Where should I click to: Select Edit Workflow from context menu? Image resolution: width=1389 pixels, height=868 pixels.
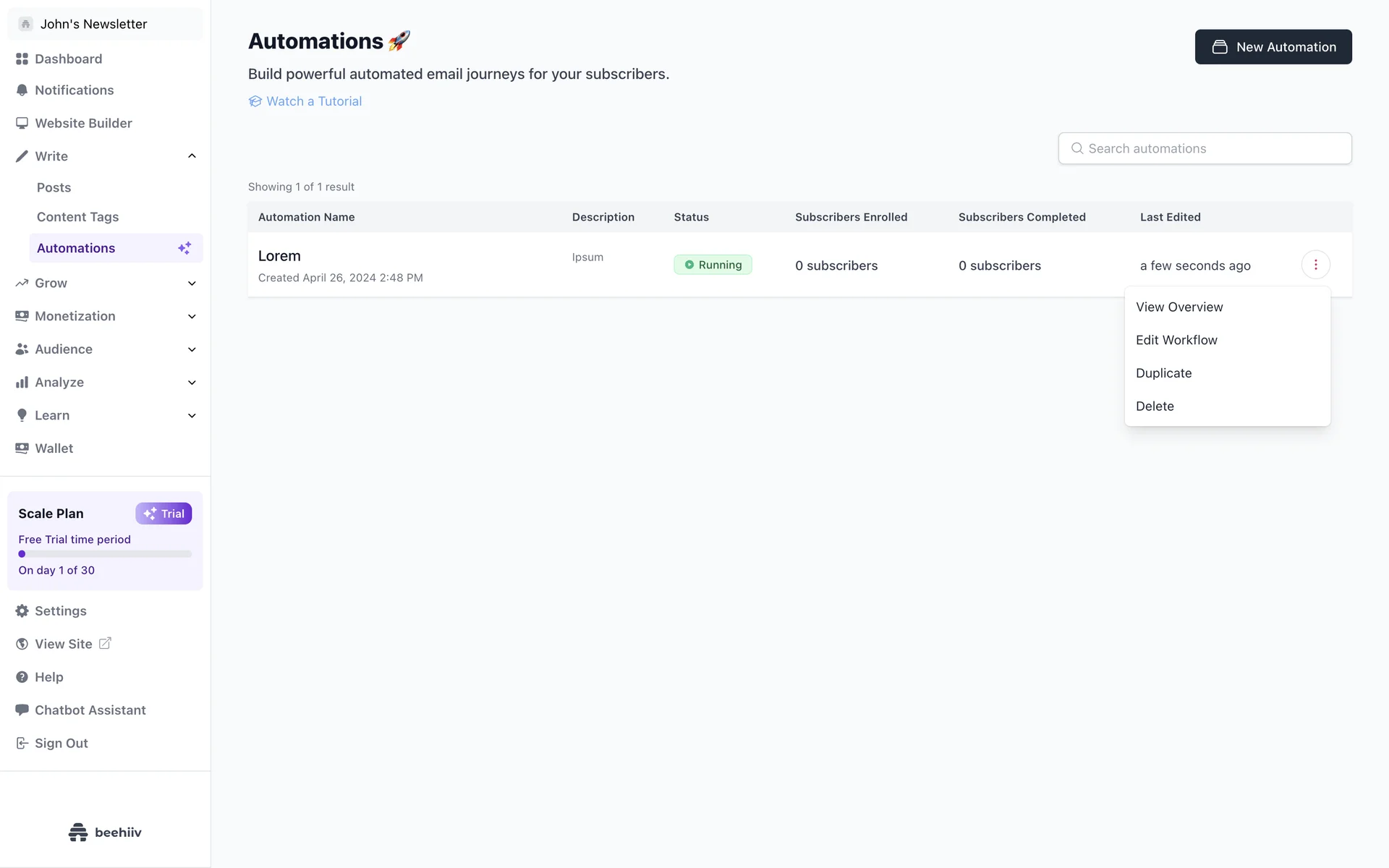tap(1176, 340)
